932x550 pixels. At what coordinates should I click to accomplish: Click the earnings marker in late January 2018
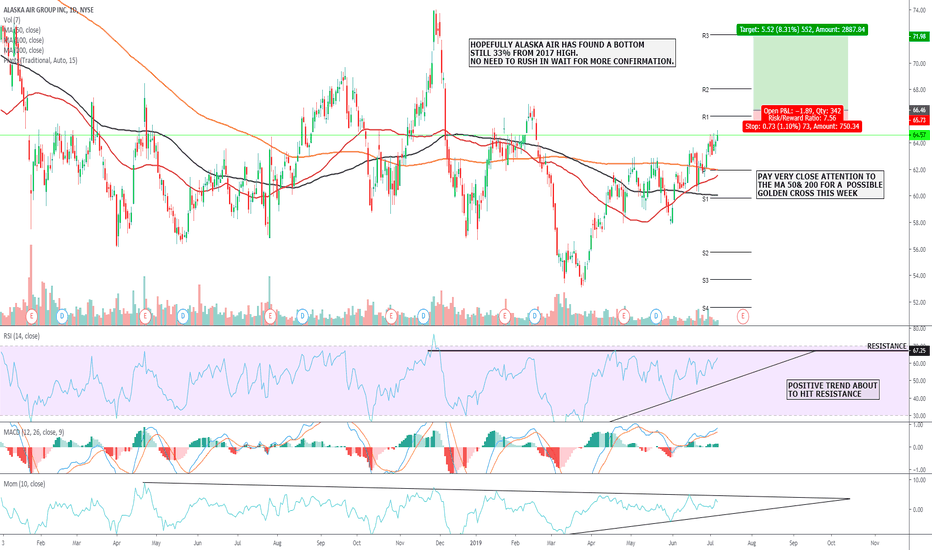pyautogui.click(x=32, y=316)
